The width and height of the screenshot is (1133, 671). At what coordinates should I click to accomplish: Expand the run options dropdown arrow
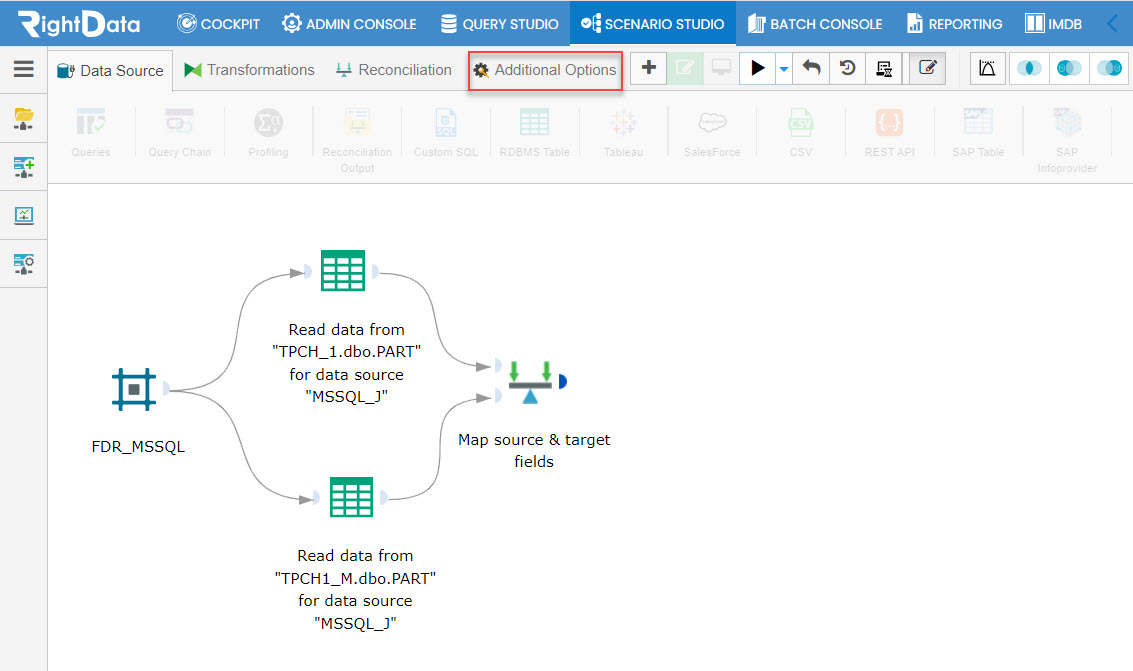click(784, 69)
